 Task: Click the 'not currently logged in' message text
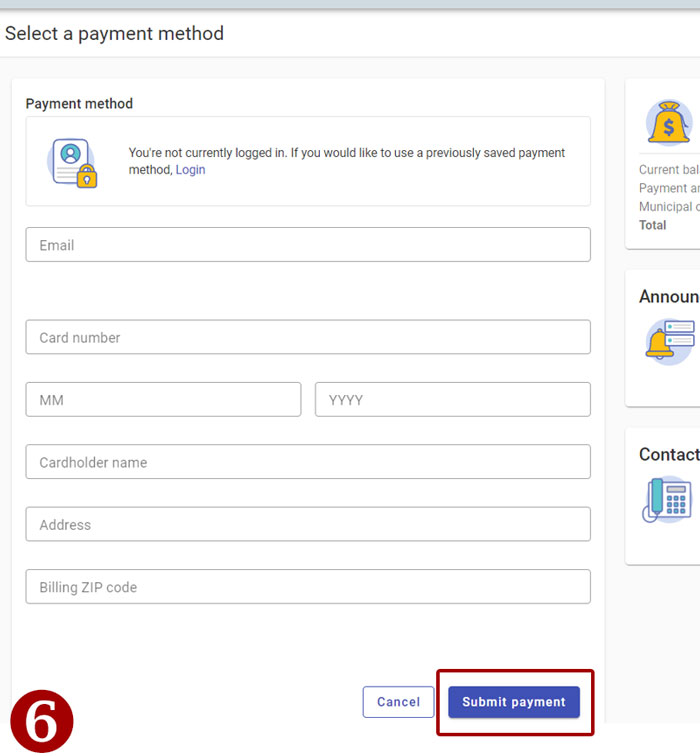(347, 161)
